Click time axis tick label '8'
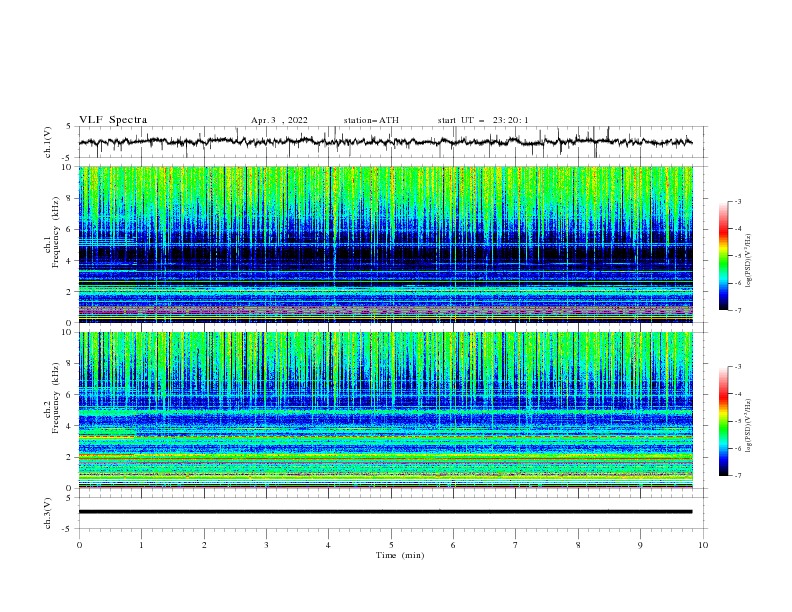This screenshot has width=792, height=612. point(578,545)
